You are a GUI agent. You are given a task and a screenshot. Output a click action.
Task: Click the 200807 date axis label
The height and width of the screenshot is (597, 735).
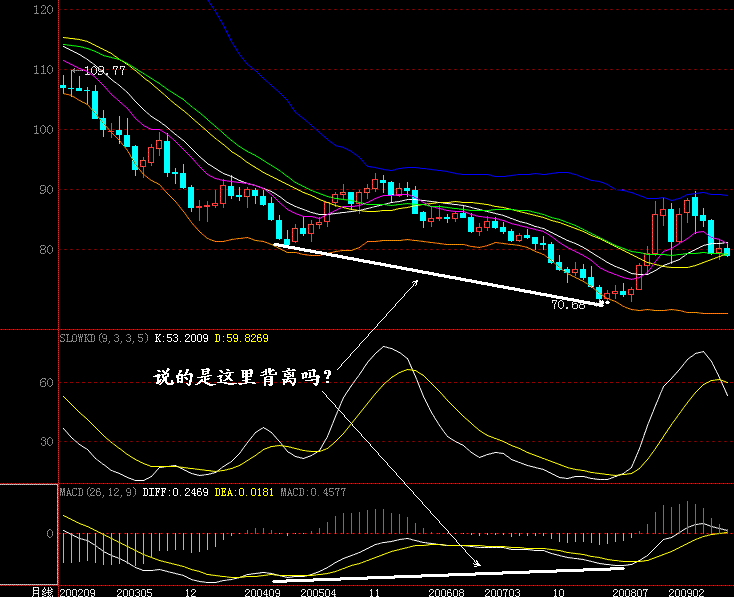[x=630, y=593]
